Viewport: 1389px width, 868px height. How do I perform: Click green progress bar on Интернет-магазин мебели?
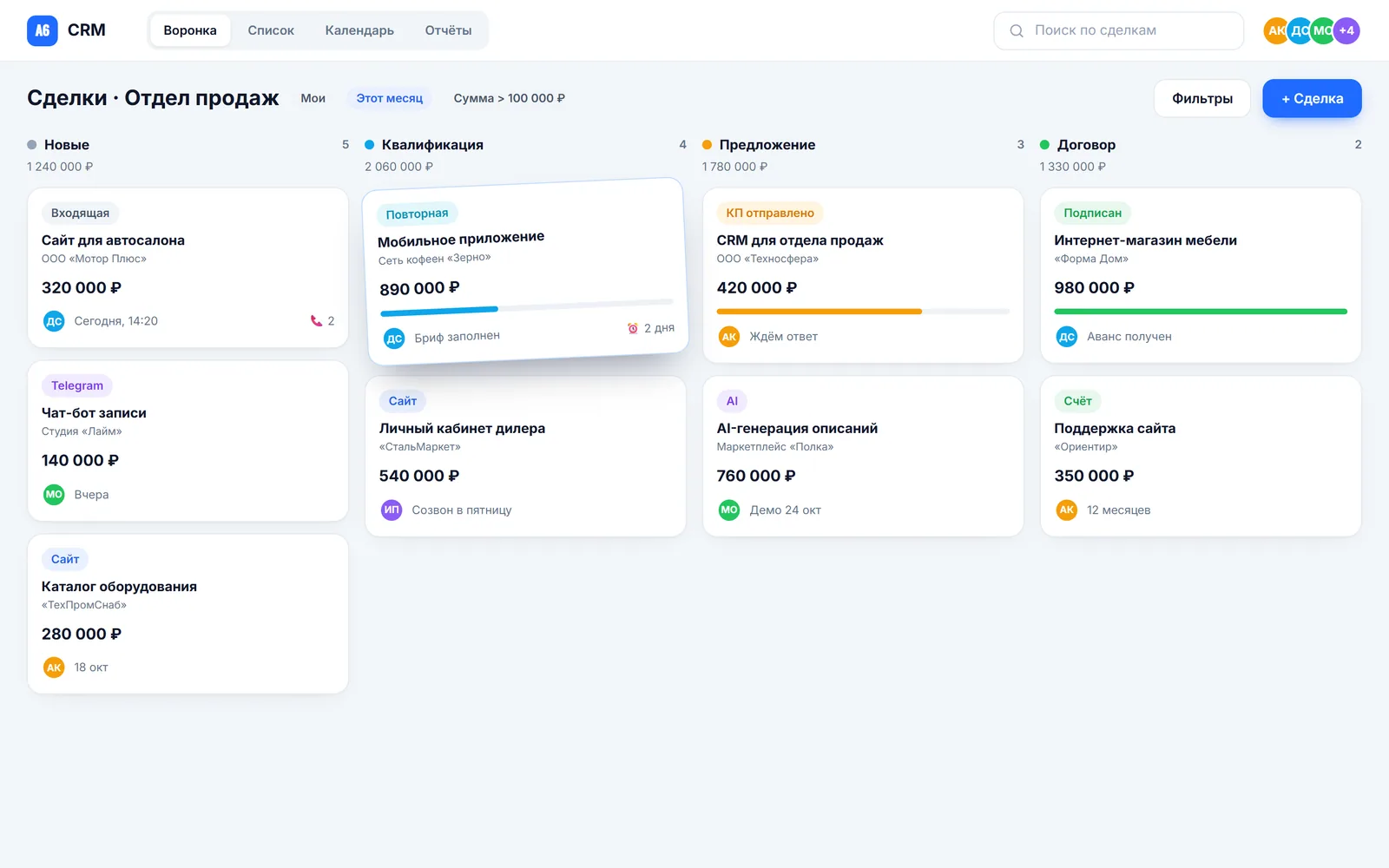coord(1201,311)
